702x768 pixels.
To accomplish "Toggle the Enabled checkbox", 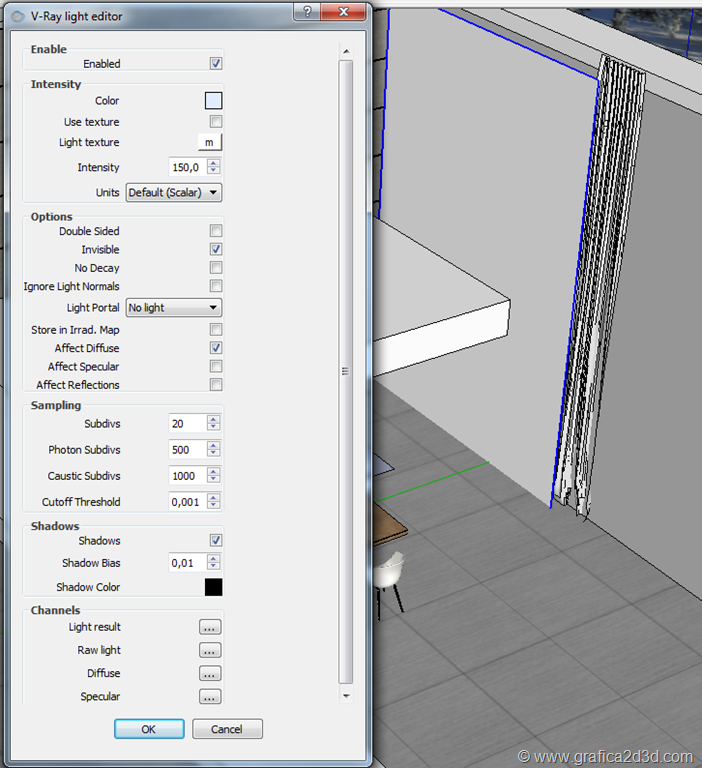I will coord(216,64).
